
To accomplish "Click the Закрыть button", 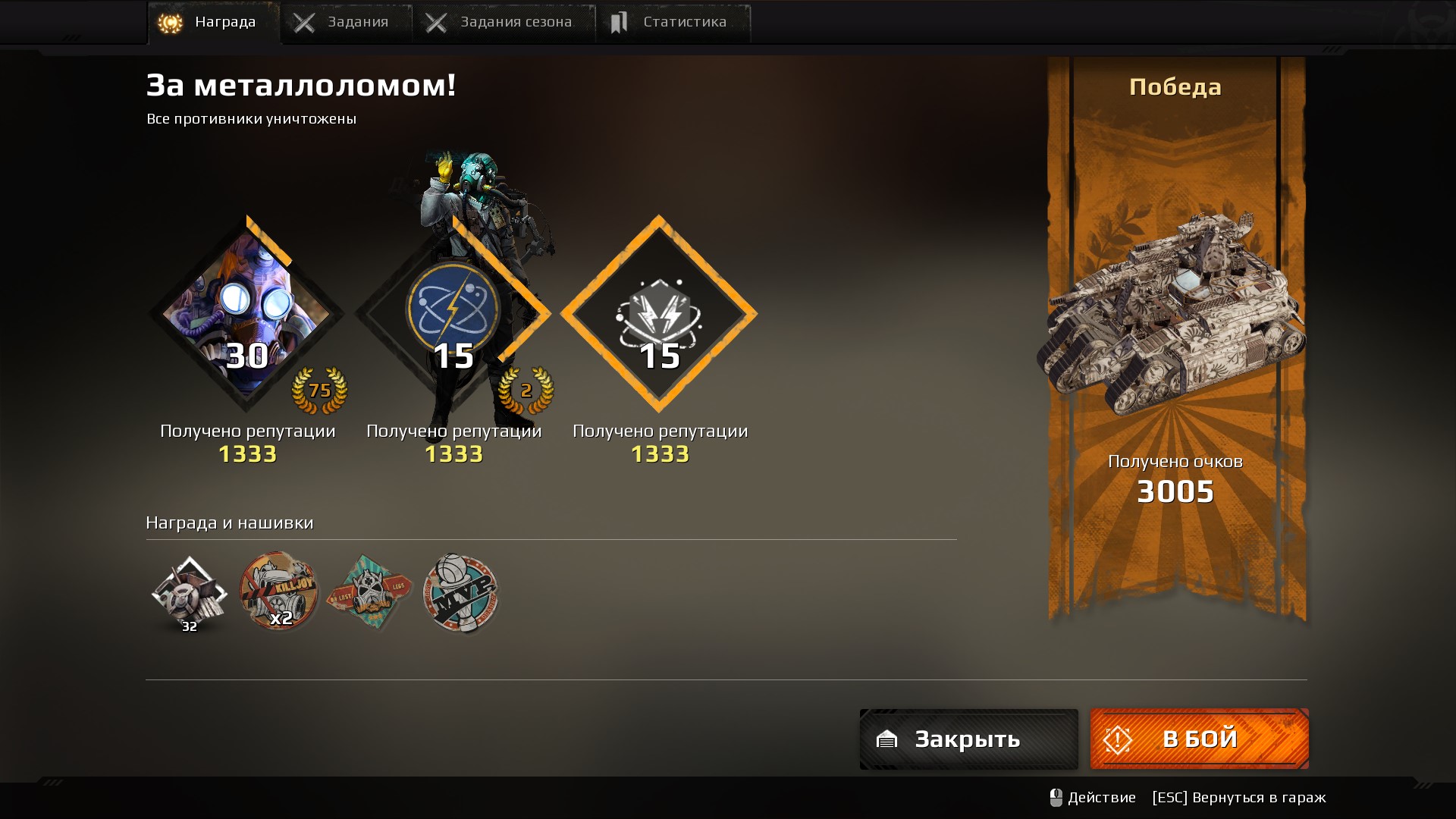I will (x=968, y=739).
